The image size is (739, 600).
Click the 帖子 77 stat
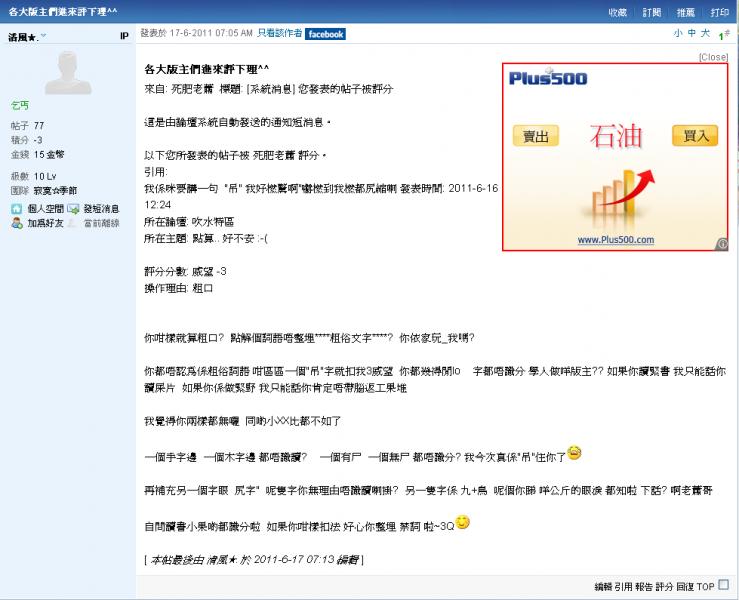click(x=27, y=126)
